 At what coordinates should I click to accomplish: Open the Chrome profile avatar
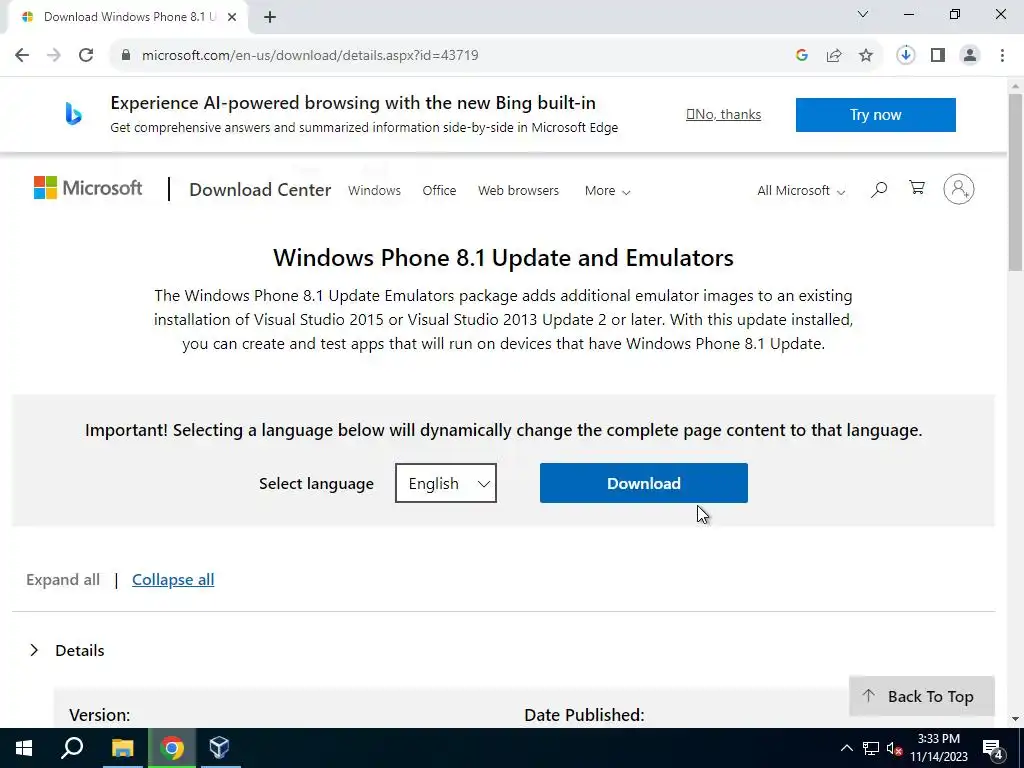point(970,56)
